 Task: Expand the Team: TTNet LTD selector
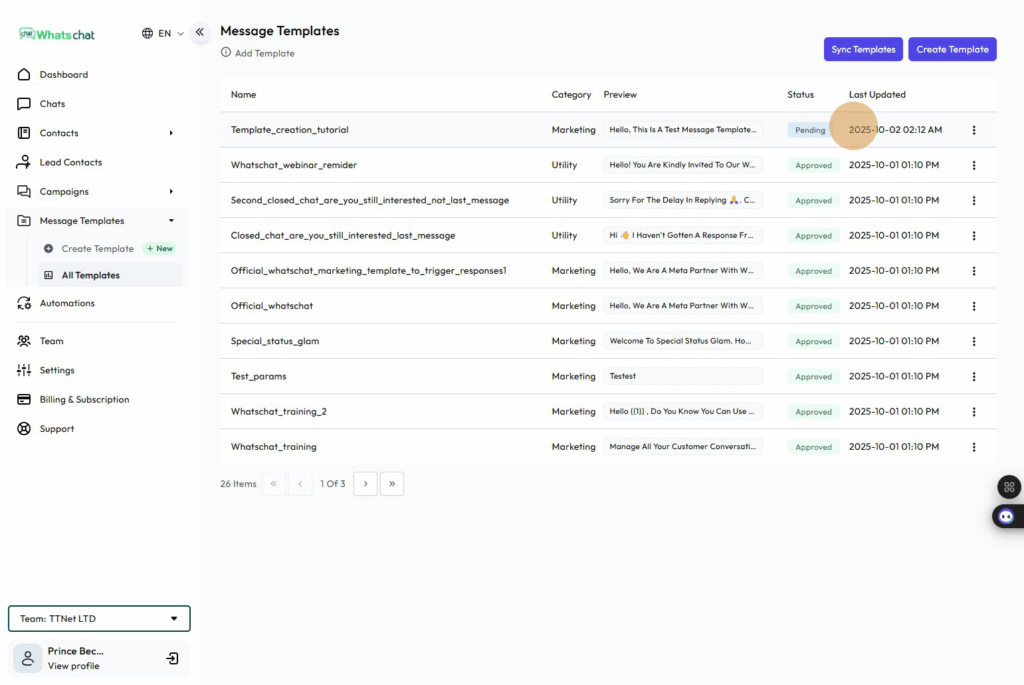point(99,619)
